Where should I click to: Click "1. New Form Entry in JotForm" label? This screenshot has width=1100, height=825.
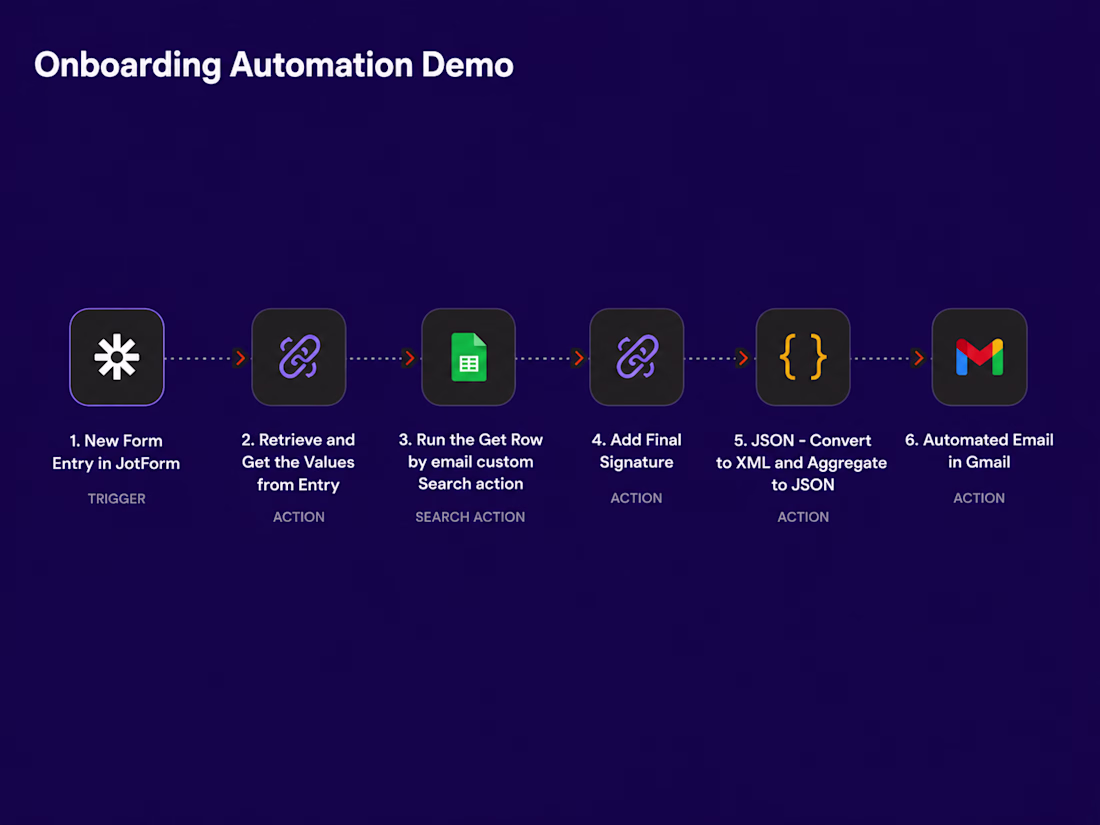tap(116, 452)
